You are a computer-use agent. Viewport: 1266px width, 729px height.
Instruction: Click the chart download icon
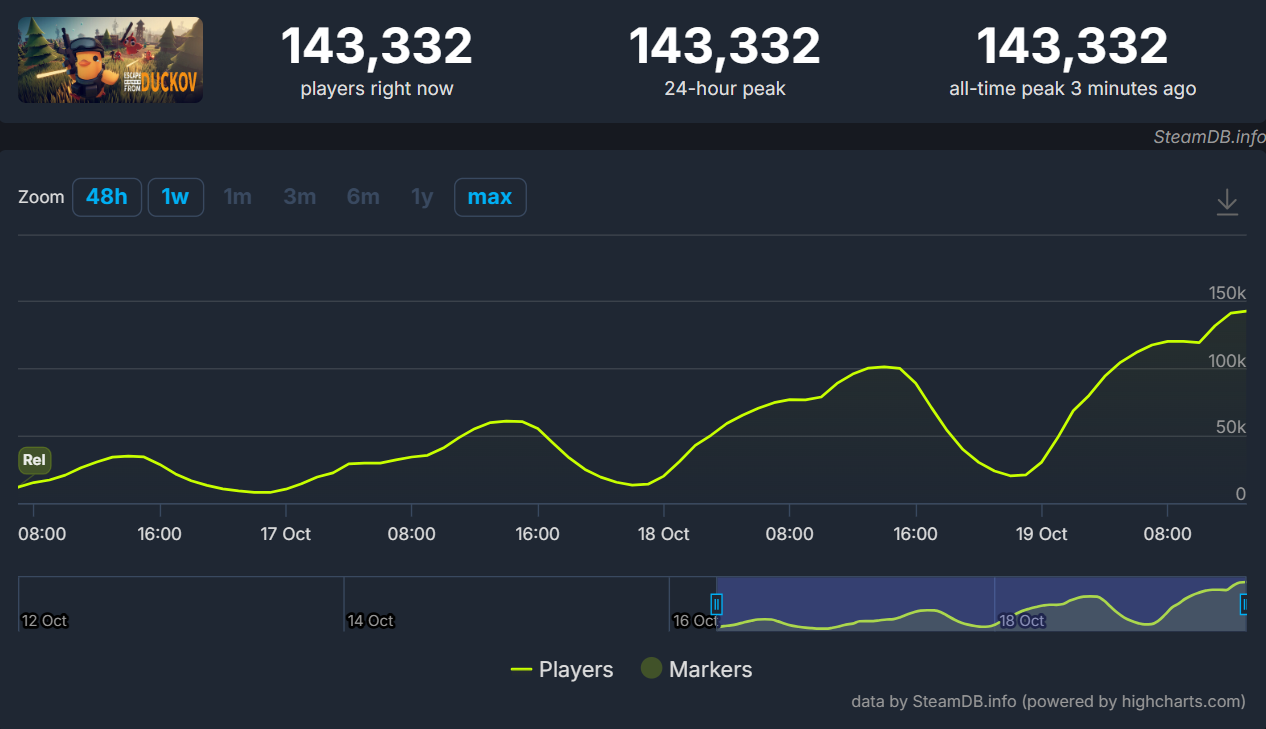1226,203
